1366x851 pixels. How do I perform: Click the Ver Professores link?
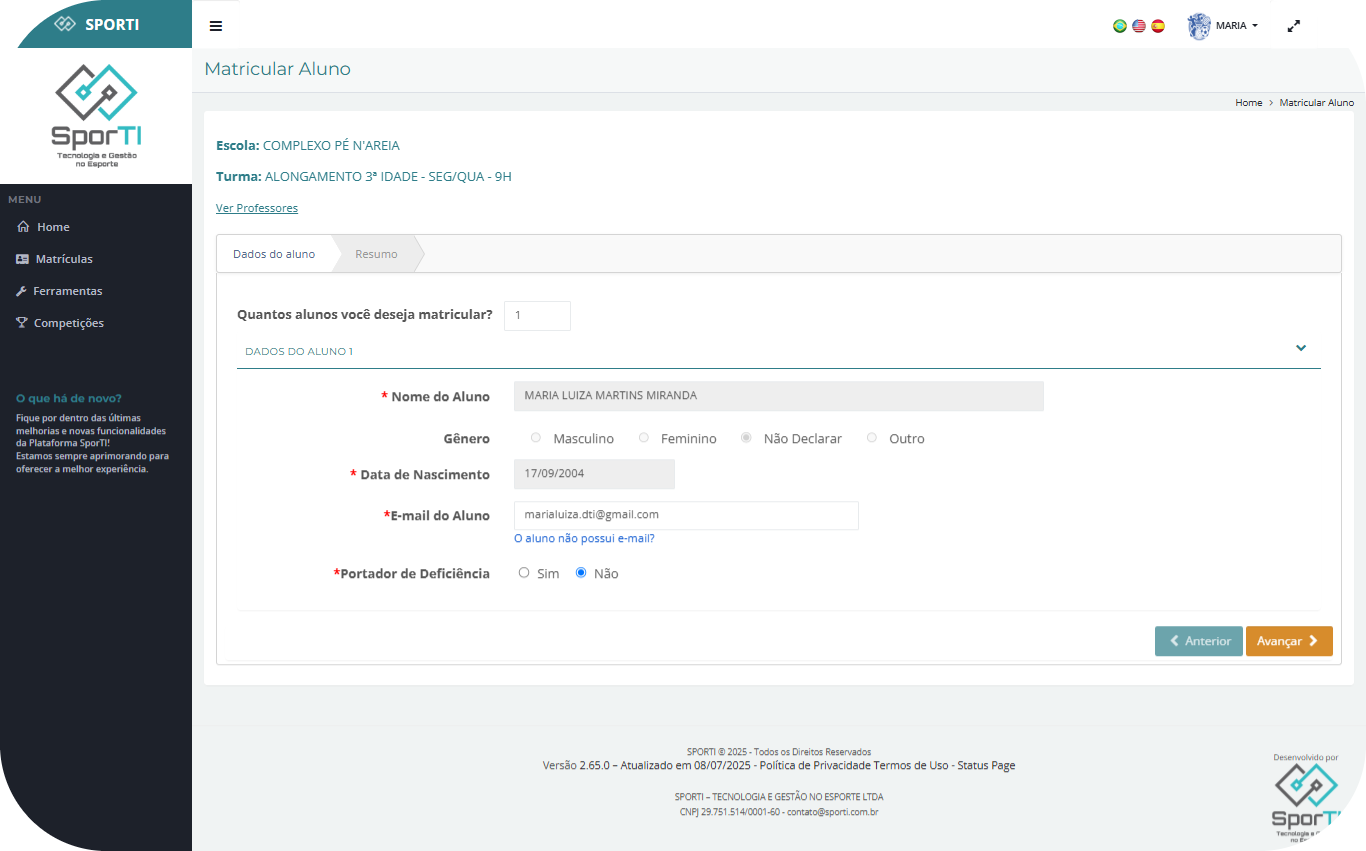(257, 208)
